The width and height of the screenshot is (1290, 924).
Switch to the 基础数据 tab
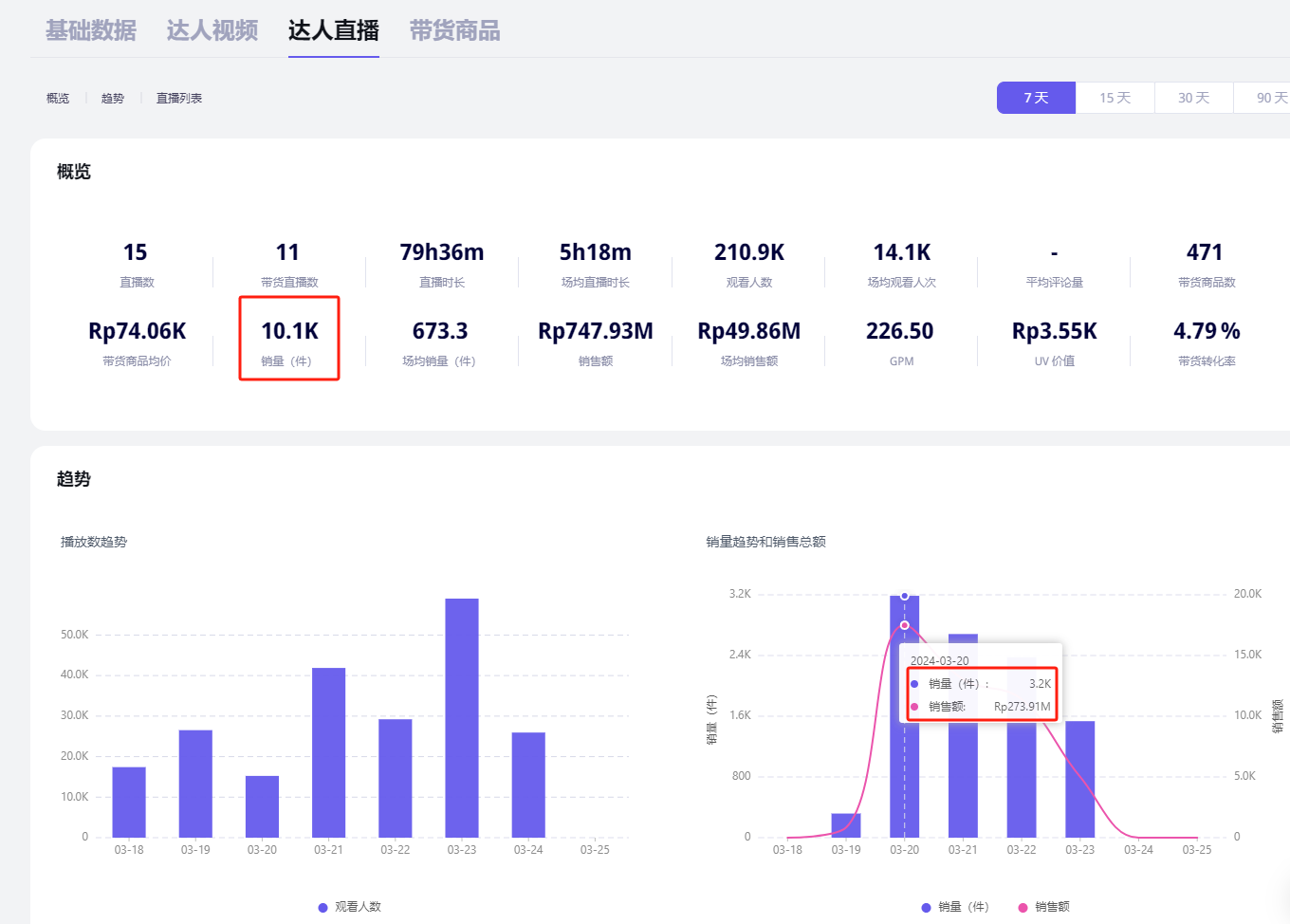click(x=91, y=30)
